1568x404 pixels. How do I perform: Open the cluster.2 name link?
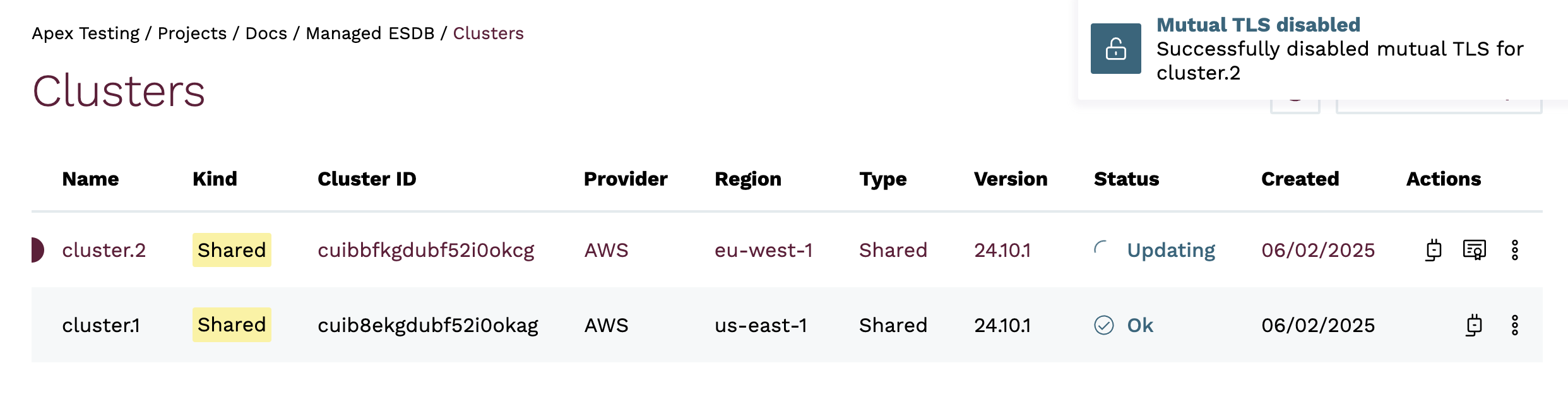(x=104, y=250)
